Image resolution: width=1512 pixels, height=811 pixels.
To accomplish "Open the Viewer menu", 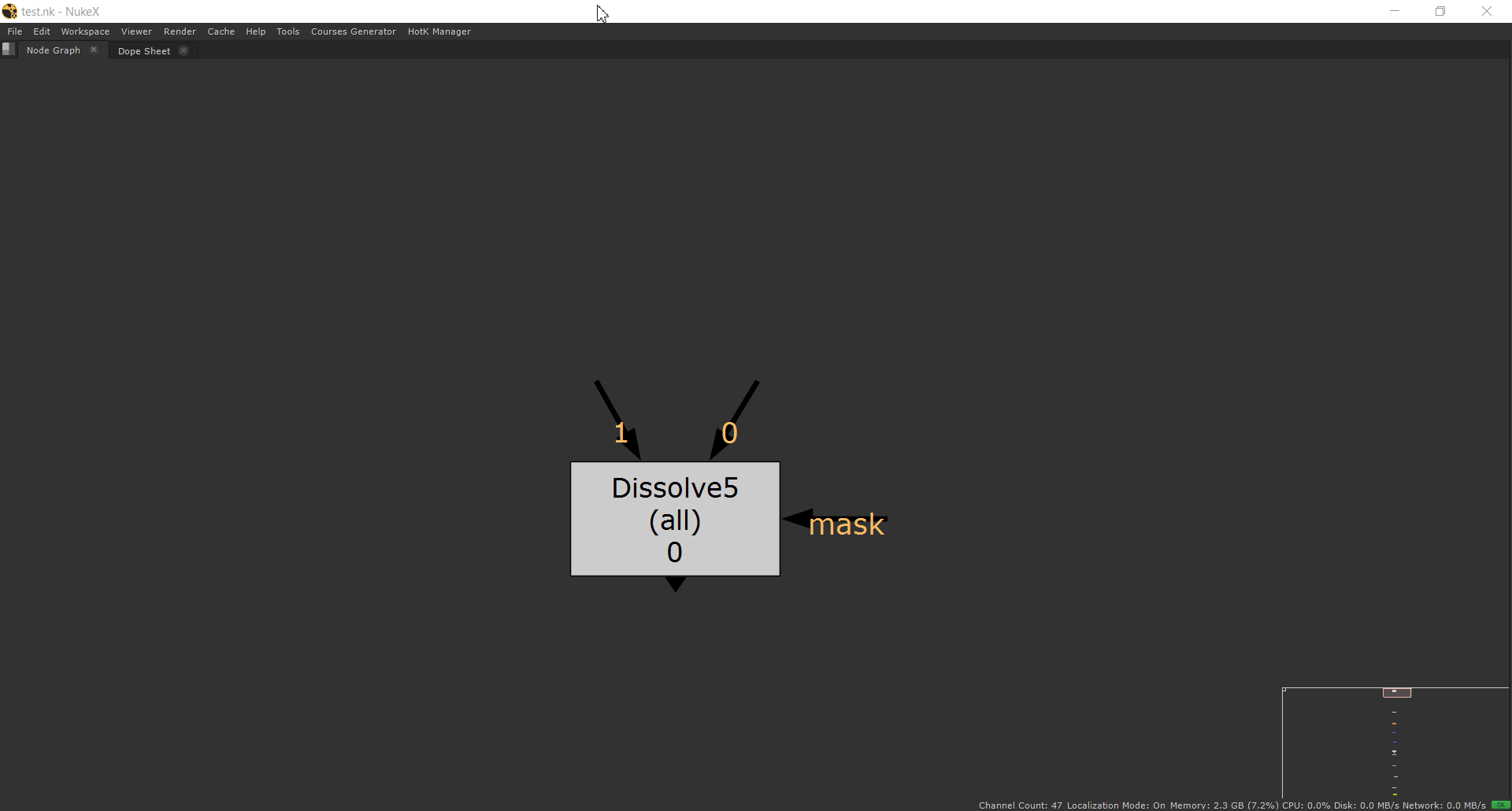I will [x=136, y=31].
